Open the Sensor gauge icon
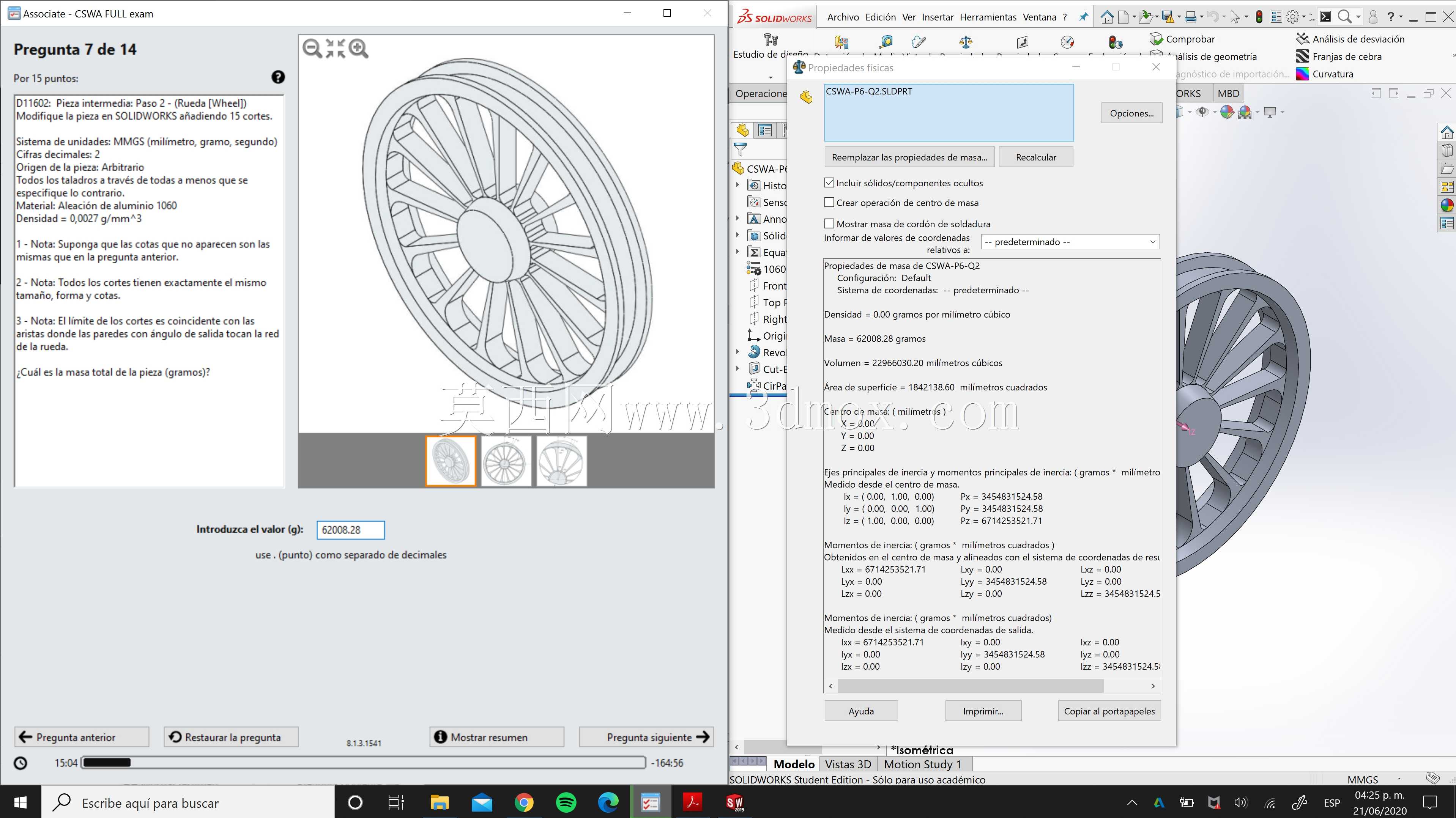 1067,42
